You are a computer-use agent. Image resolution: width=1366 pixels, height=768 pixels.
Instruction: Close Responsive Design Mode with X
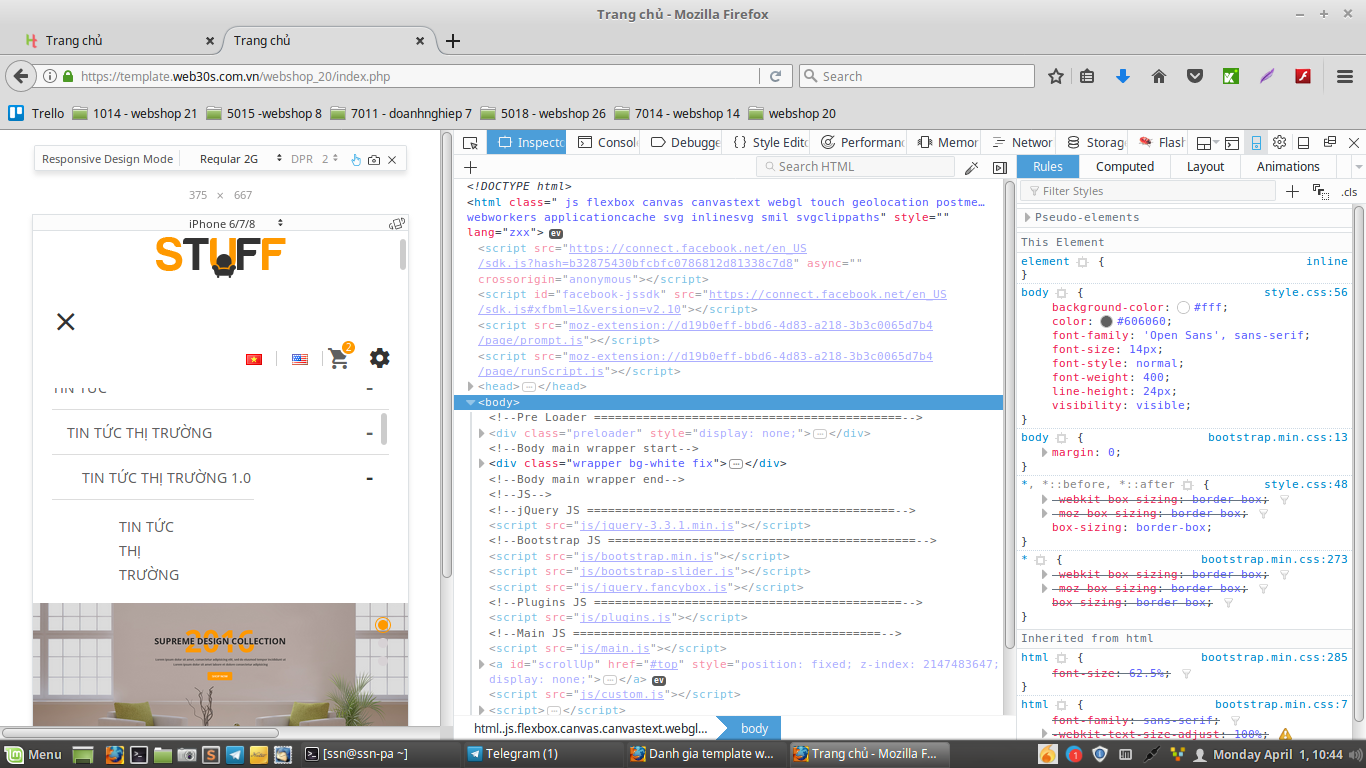392,160
